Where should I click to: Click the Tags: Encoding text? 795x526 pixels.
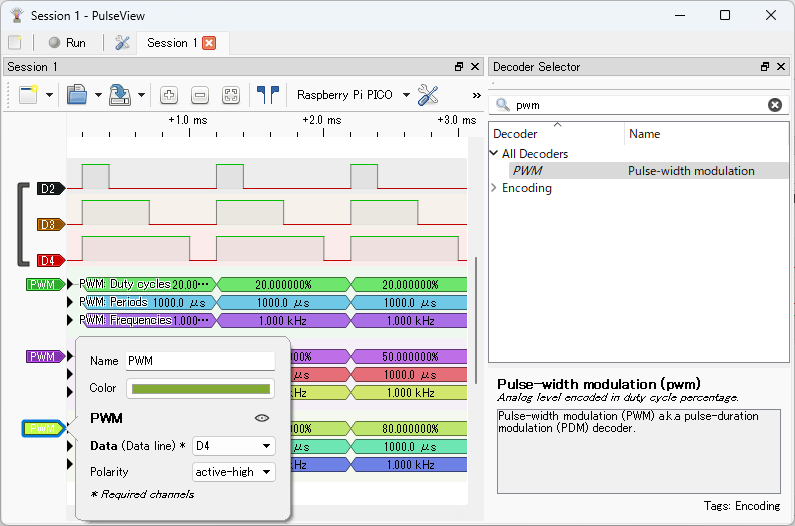coord(742,506)
